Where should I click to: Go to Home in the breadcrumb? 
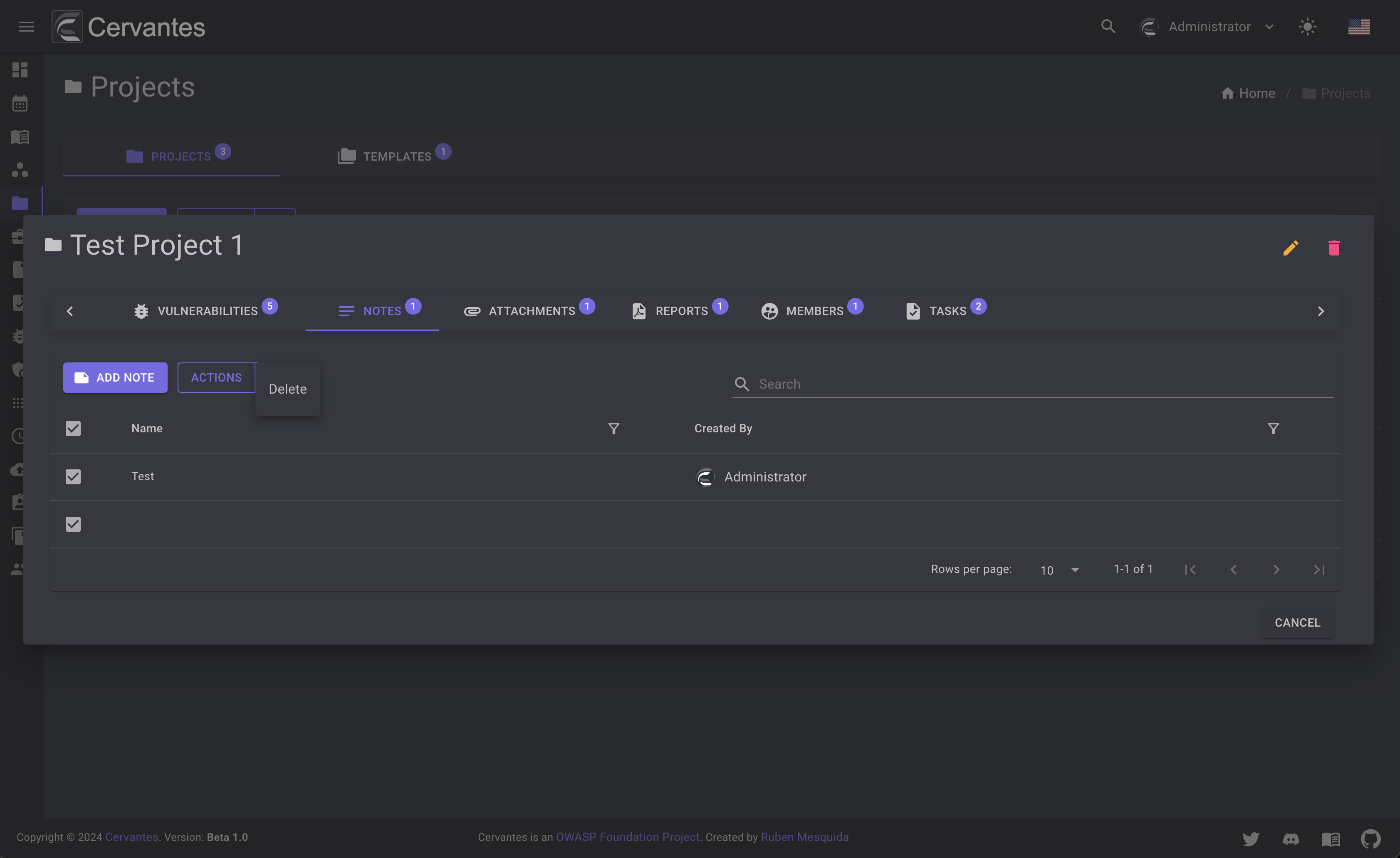click(1248, 93)
